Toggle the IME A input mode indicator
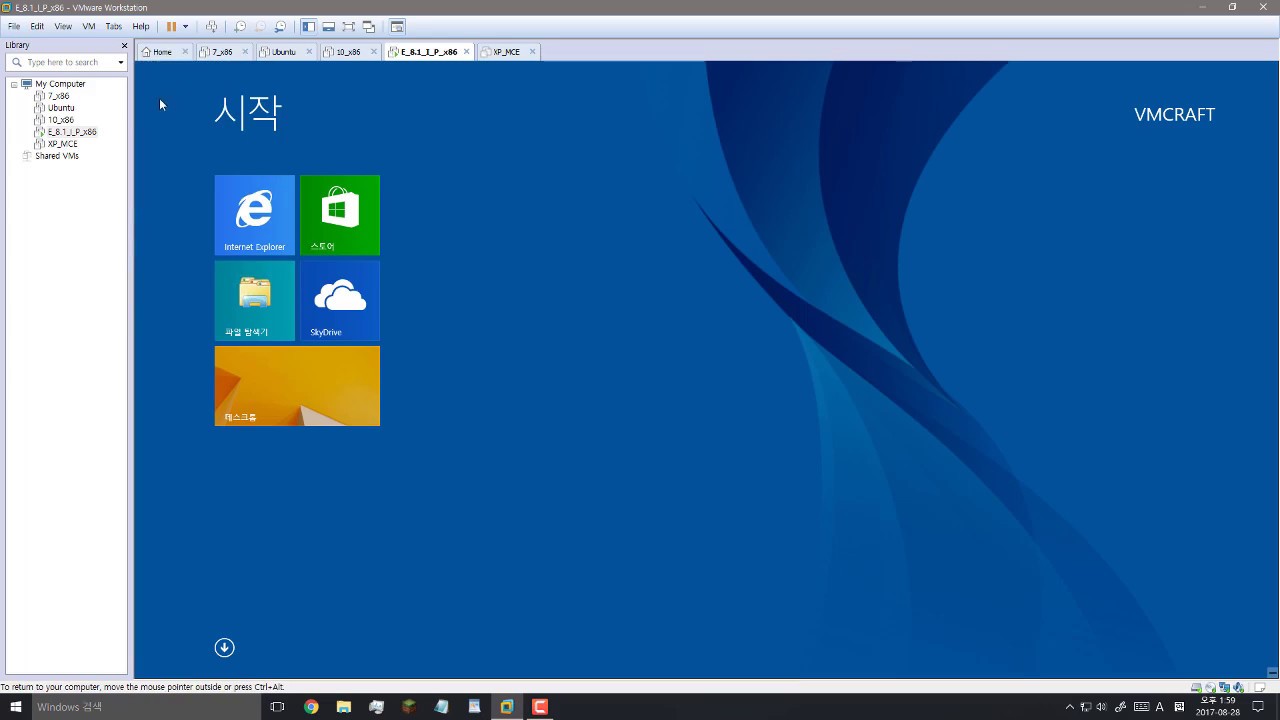The image size is (1280, 720). click(x=1160, y=707)
